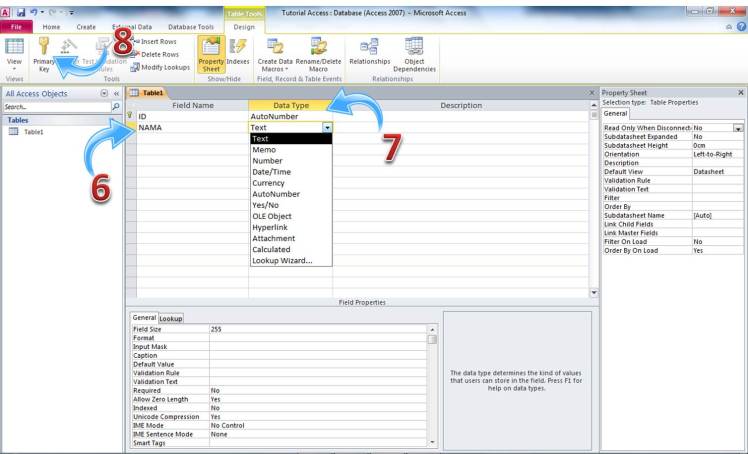Image resolution: width=748 pixels, height=454 pixels.
Task: Open the Relationships window
Action: [369, 52]
